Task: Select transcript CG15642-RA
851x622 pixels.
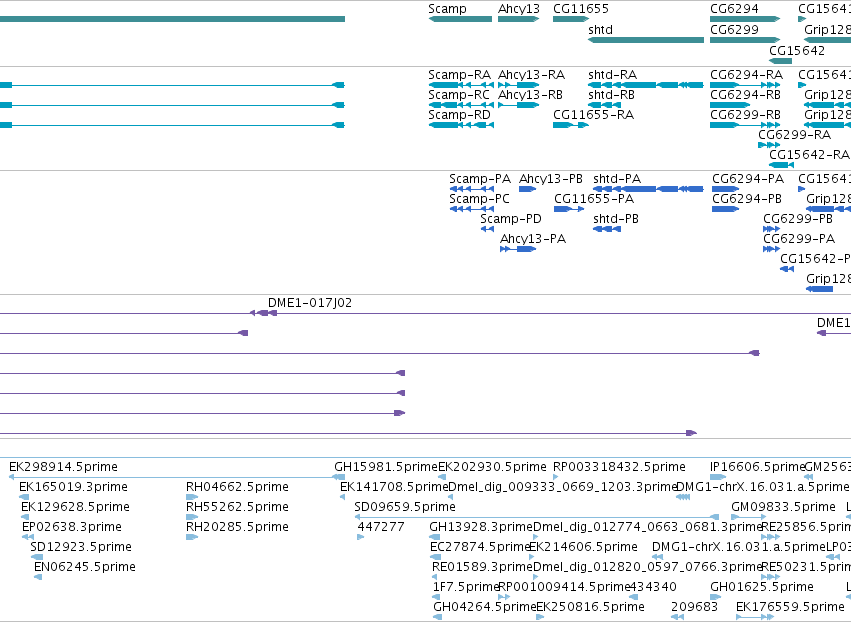Action: 782,165
